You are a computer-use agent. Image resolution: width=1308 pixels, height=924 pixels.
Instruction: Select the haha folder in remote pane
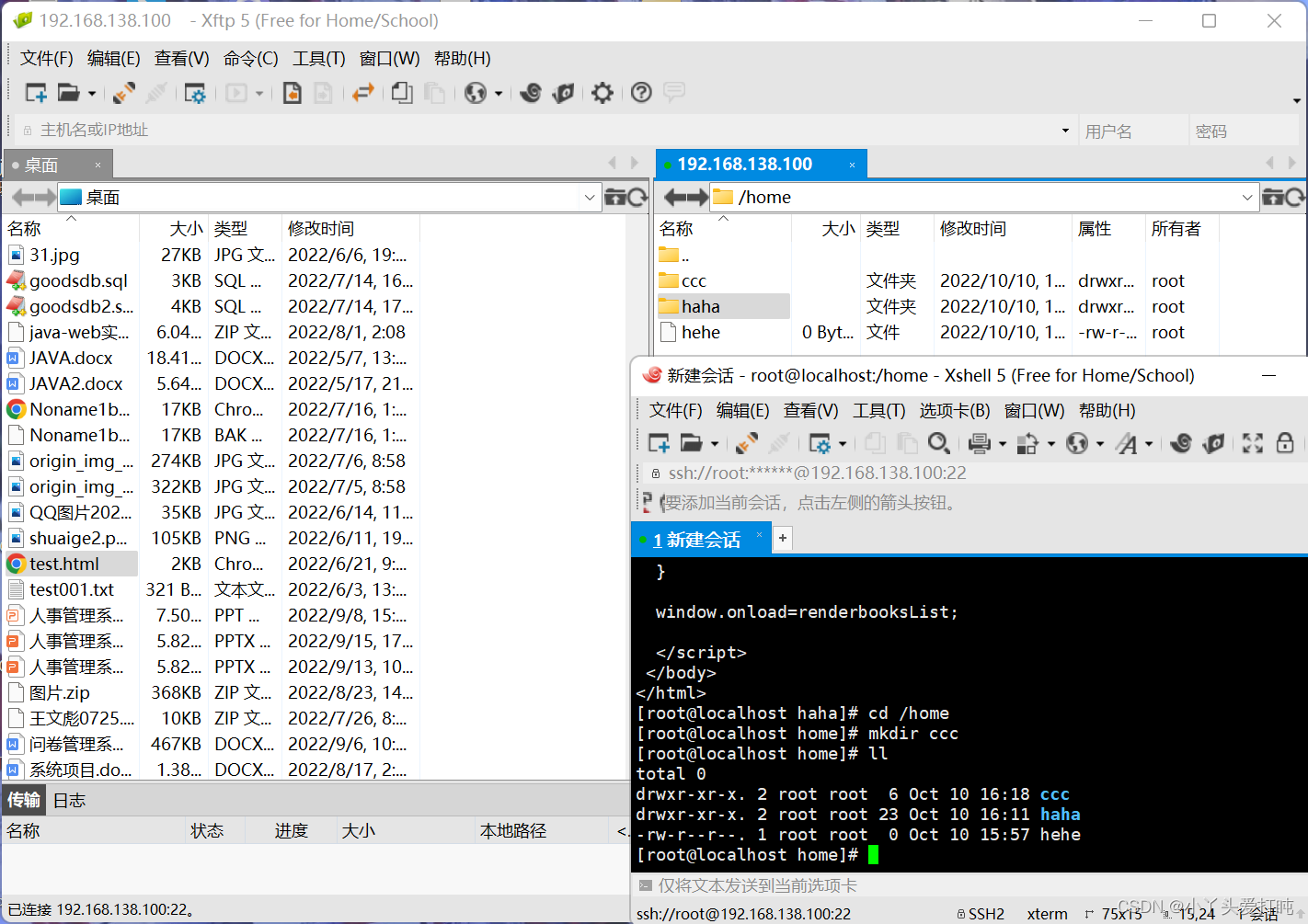[x=724, y=306]
